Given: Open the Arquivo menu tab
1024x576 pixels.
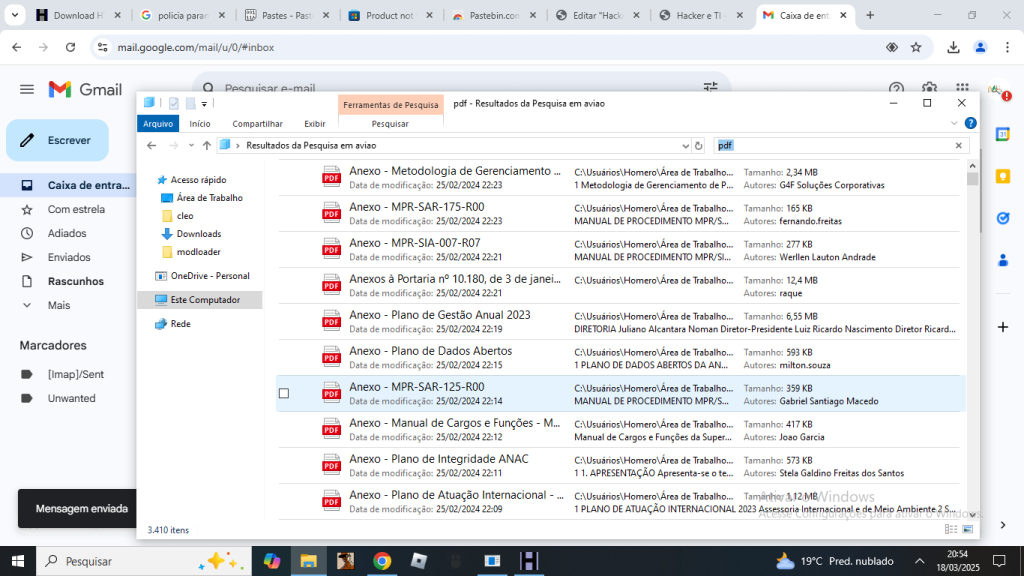Looking at the screenshot, I should [158, 124].
